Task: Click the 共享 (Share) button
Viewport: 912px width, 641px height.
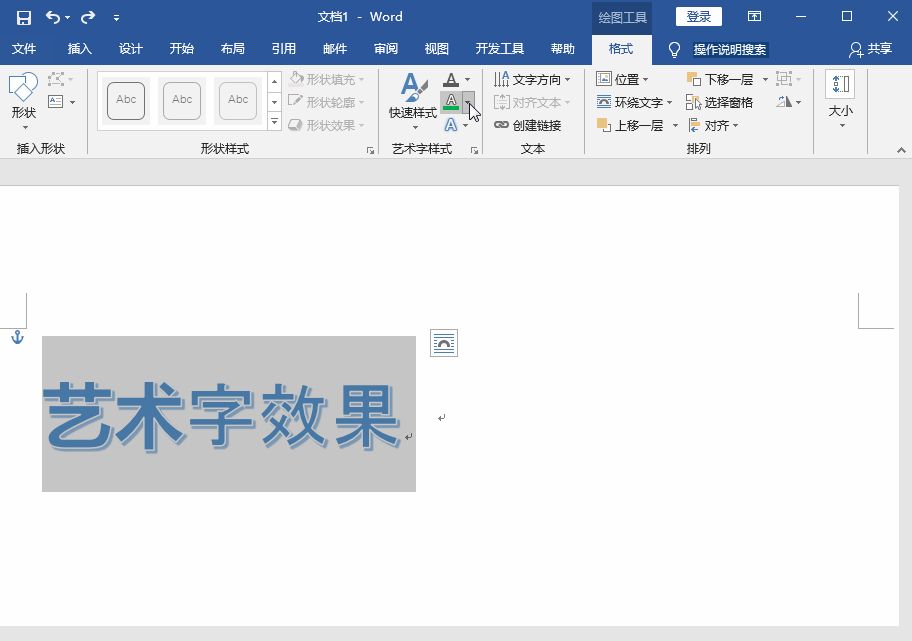Action: tap(868, 49)
